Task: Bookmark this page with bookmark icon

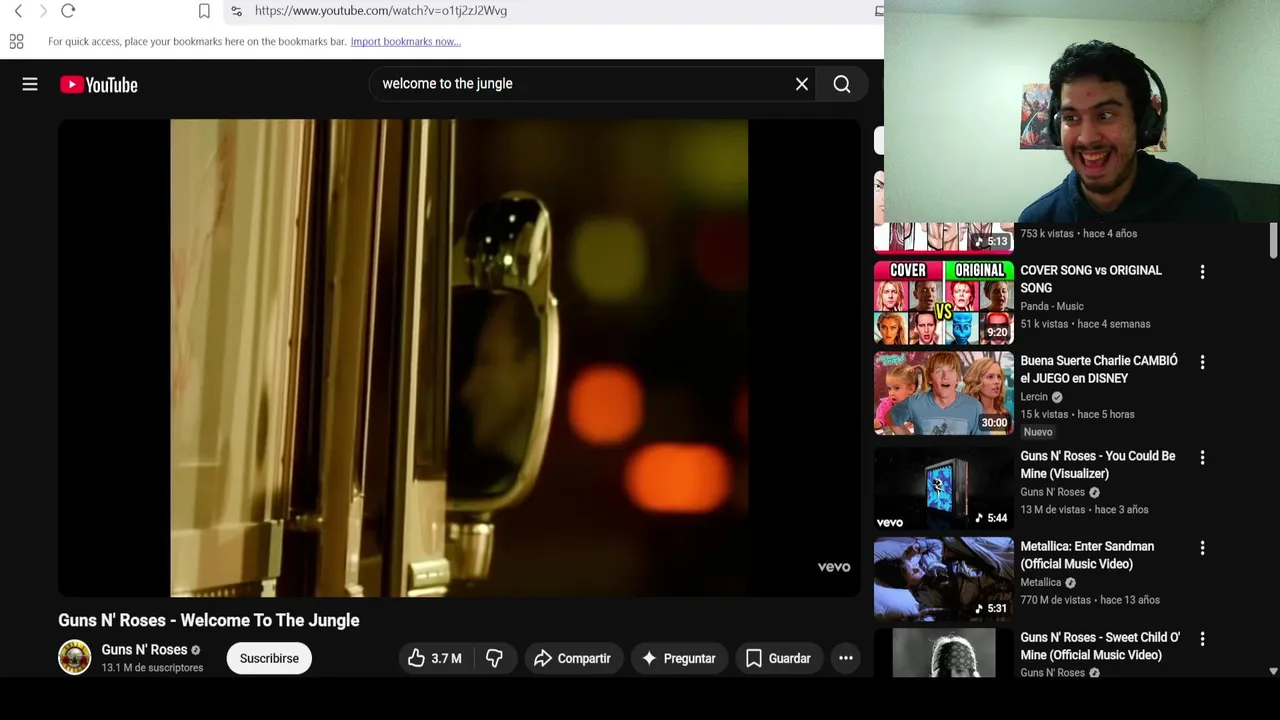Action: [x=204, y=11]
